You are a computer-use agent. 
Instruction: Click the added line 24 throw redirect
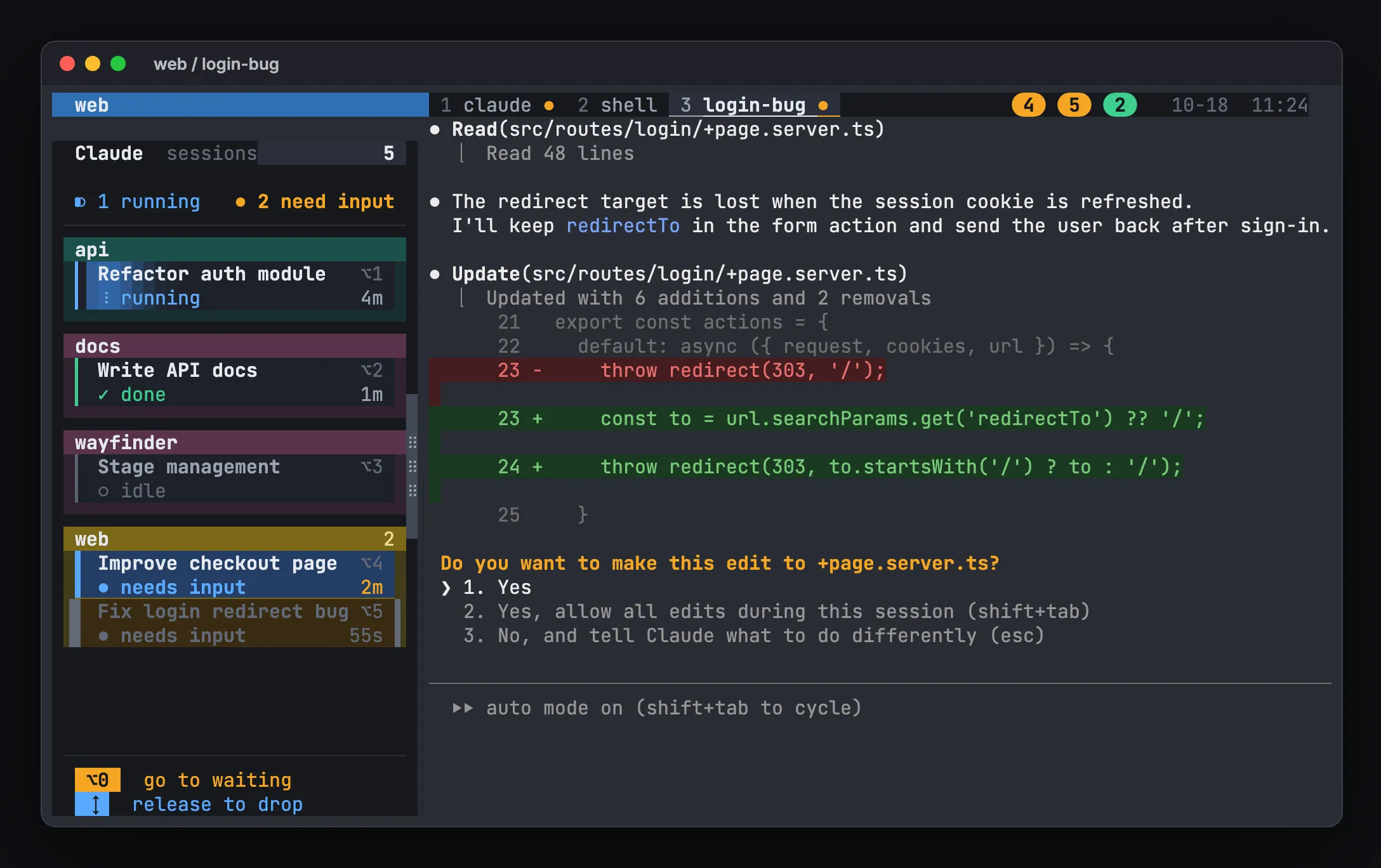tap(805, 466)
